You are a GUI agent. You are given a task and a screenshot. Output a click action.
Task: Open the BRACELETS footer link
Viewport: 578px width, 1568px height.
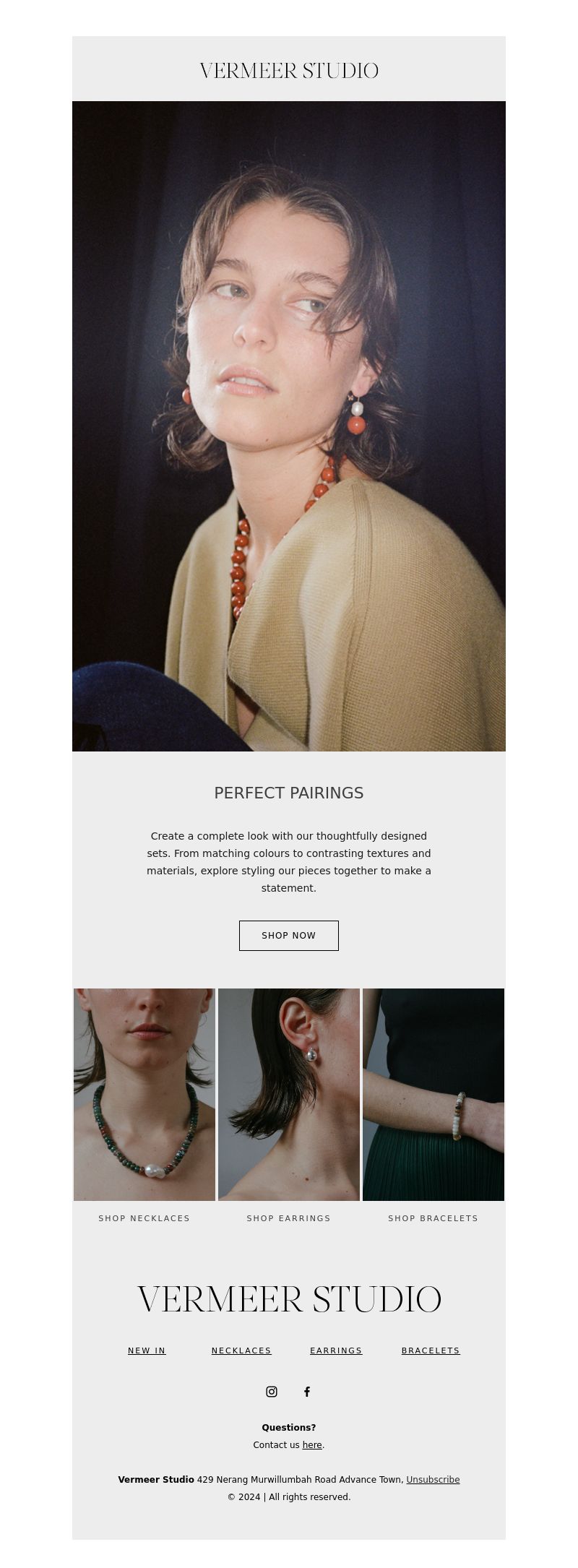click(x=431, y=1351)
